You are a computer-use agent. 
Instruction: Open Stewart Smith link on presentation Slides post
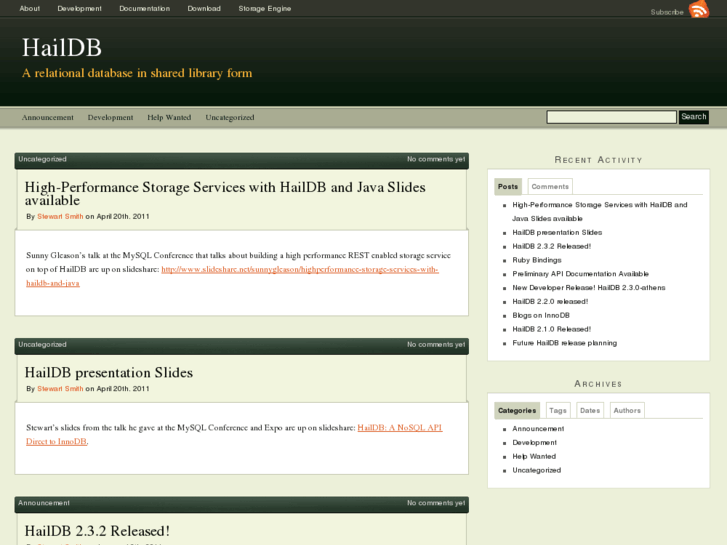pyautogui.click(x=60, y=389)
